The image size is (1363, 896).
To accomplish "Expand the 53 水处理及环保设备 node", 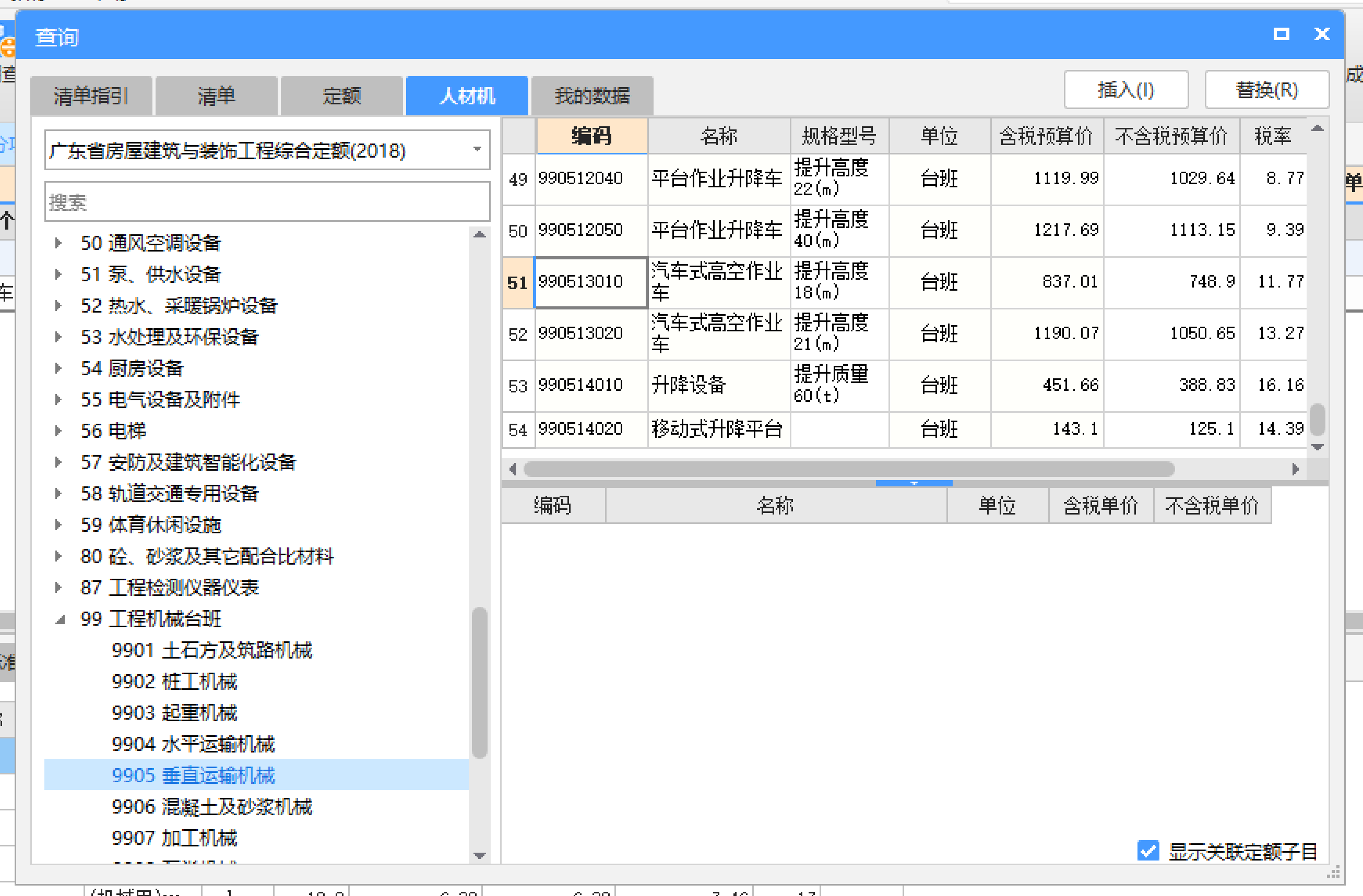I will (58, 337).
